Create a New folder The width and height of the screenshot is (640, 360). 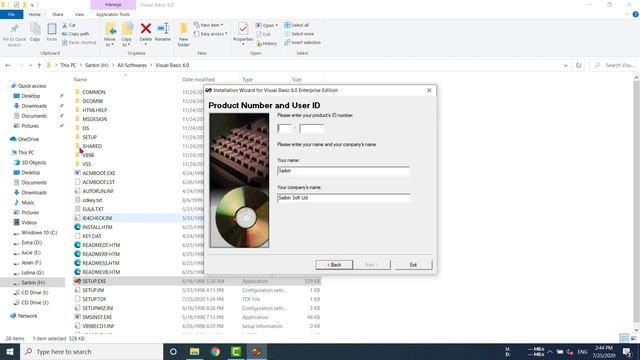pos(184,34)
